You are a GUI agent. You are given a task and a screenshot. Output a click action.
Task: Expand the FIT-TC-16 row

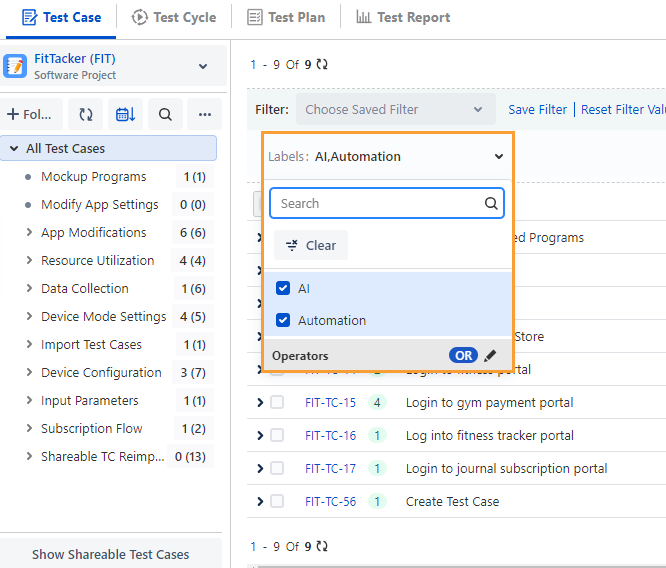(260, 435)
